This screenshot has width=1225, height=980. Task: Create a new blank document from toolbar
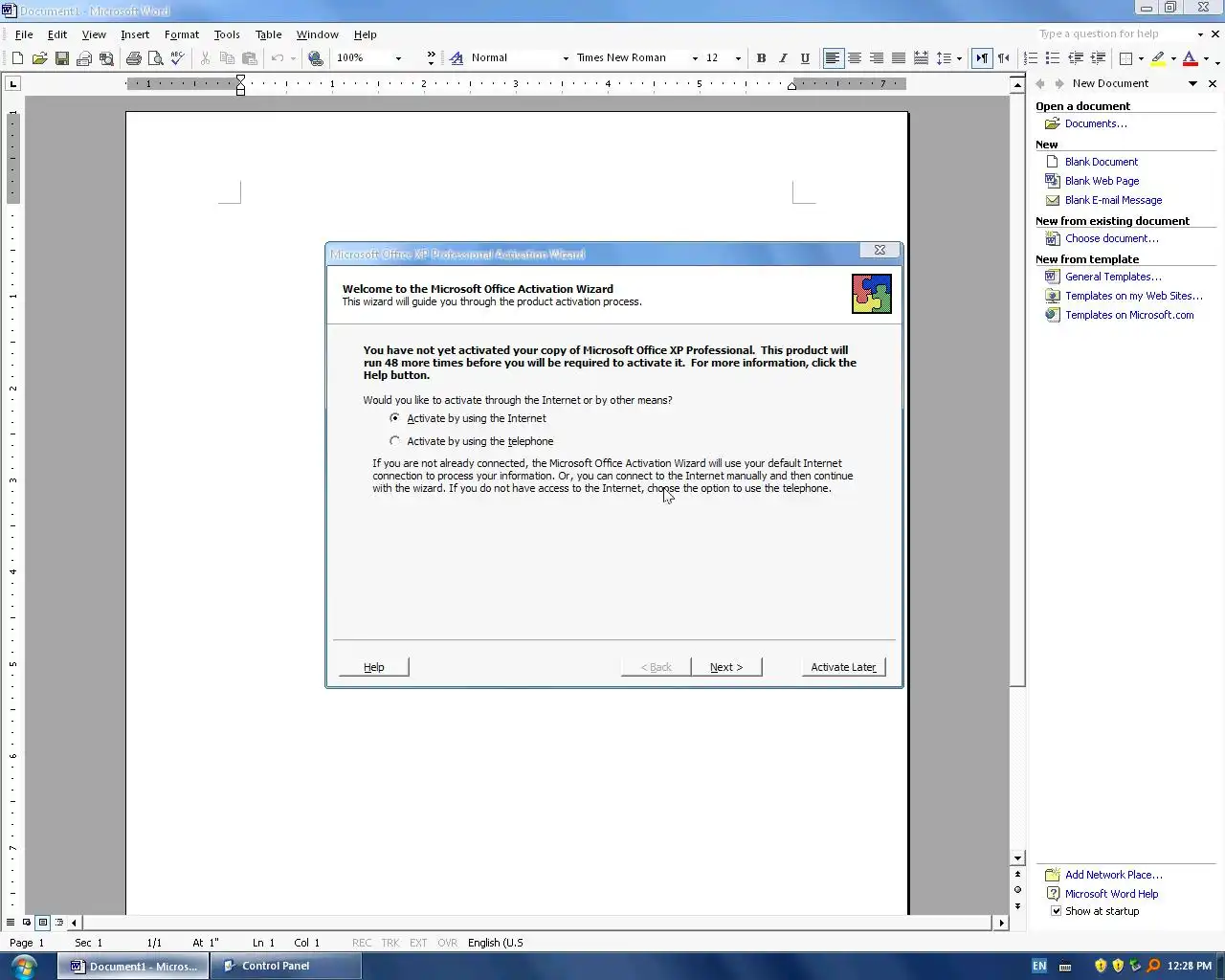click(x=17, y=58)
